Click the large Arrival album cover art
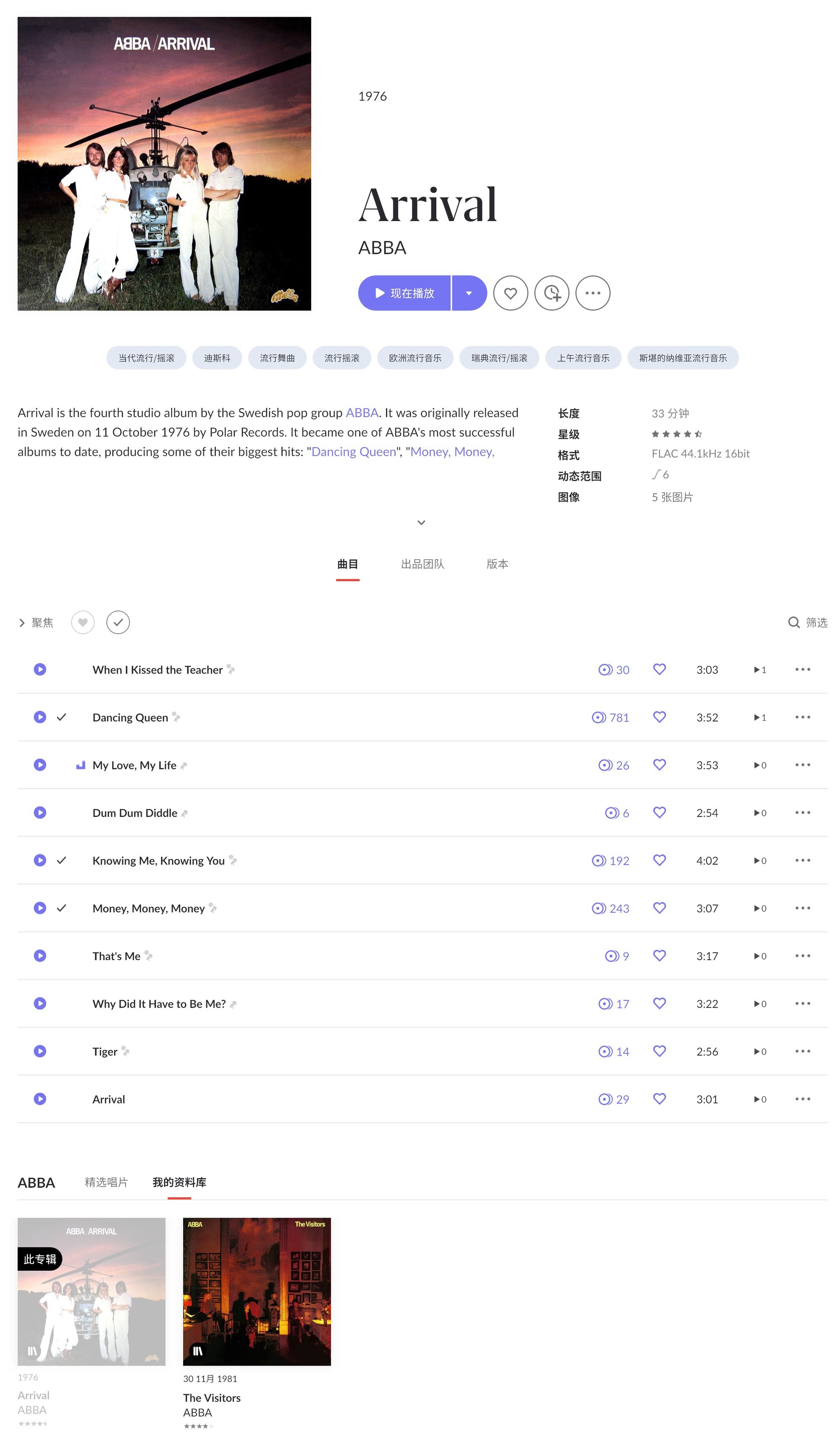The image size is (840, 1440). pyautogui.click(x=165, y=163)
